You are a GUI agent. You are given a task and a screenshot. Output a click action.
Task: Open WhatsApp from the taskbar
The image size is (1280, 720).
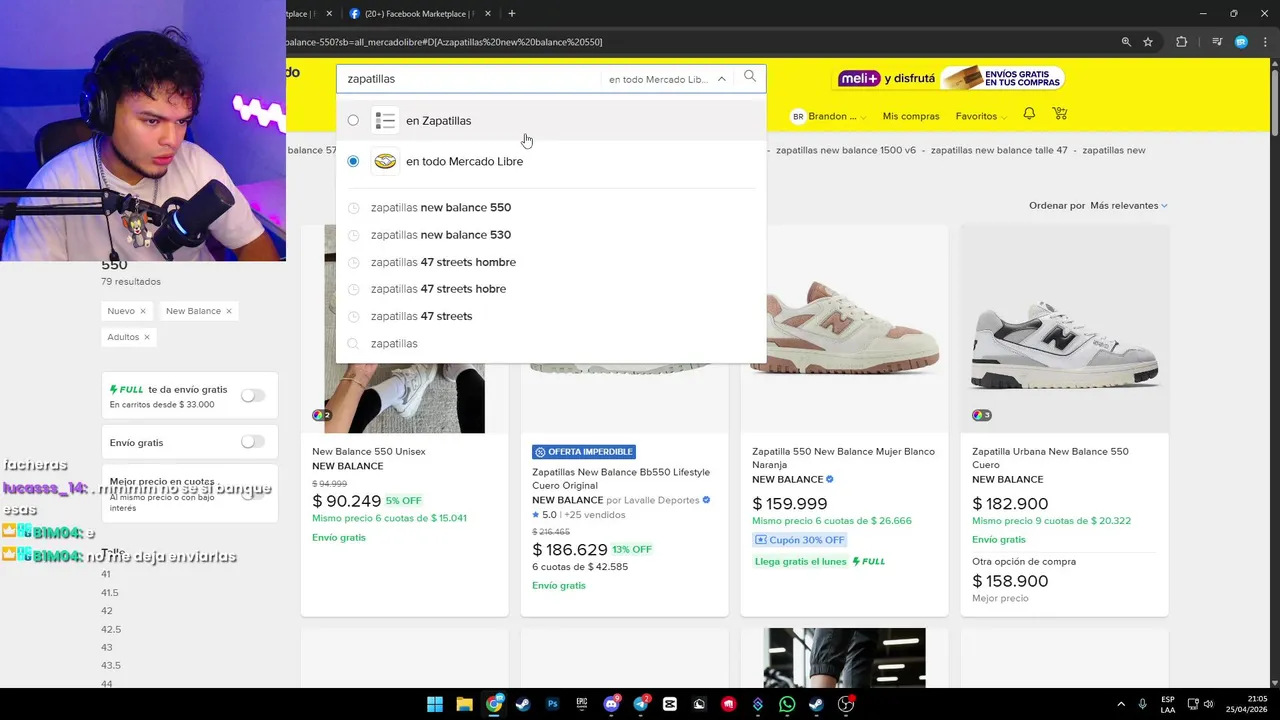787,704
